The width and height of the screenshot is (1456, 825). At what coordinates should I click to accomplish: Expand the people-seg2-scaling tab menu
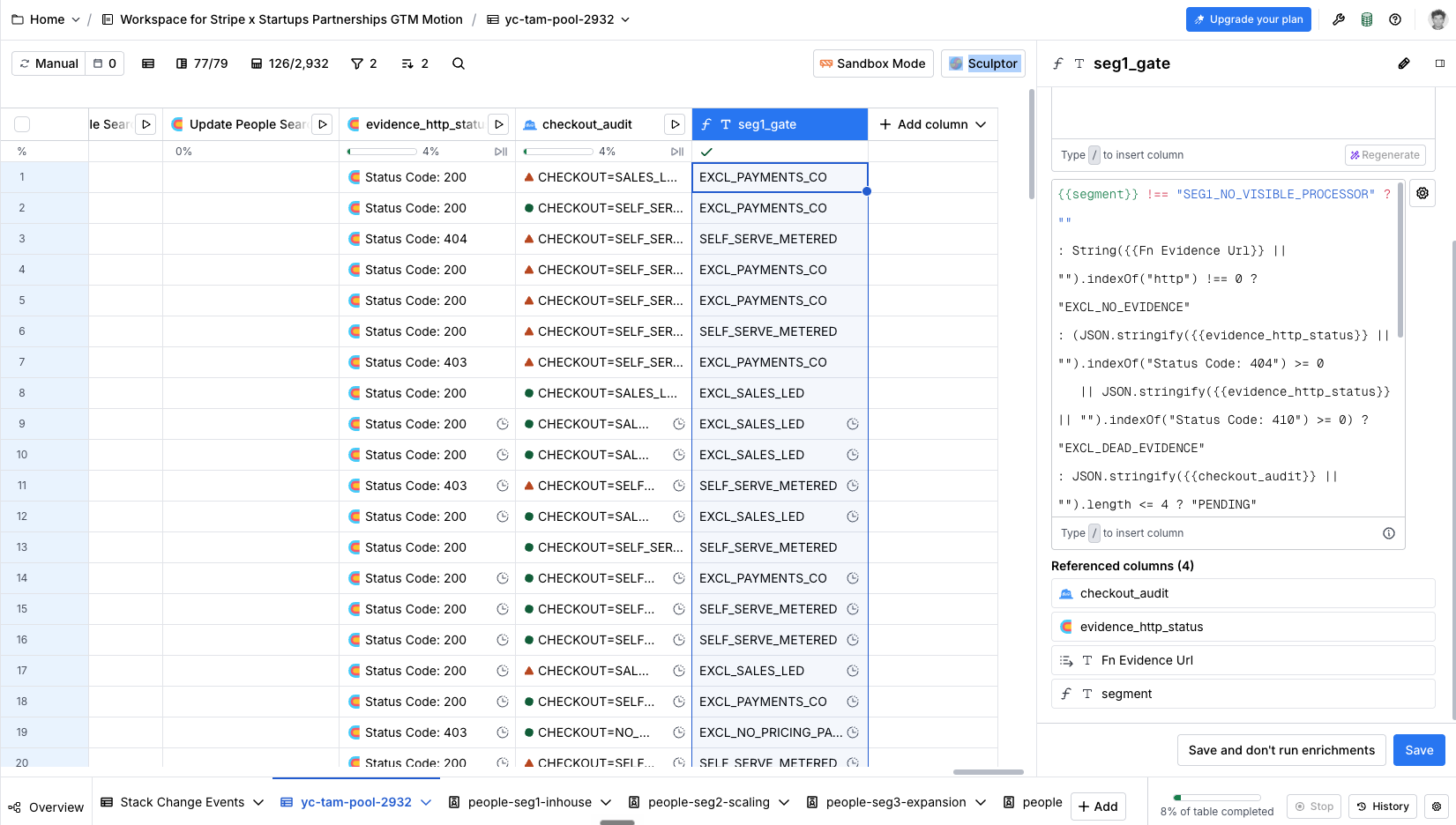pos(784,802)
